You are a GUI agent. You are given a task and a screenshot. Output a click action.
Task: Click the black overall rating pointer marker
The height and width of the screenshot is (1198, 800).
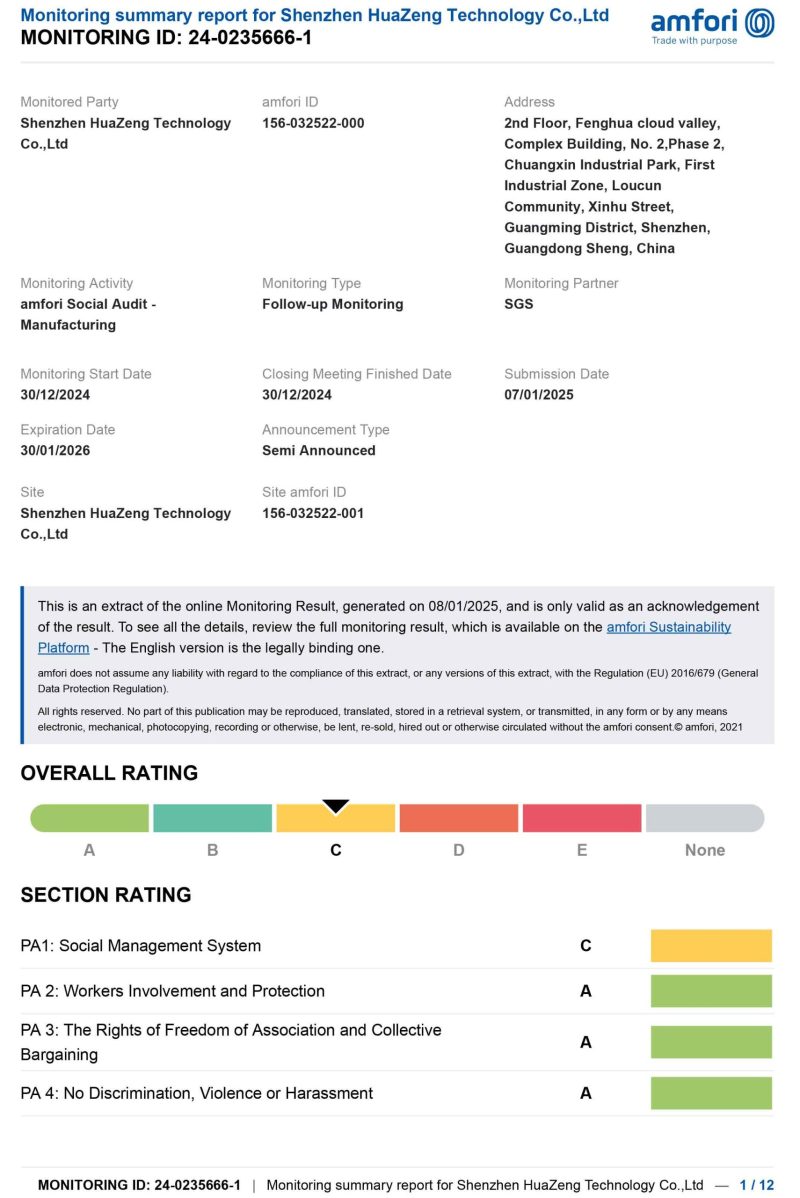(x=335, y=806)
